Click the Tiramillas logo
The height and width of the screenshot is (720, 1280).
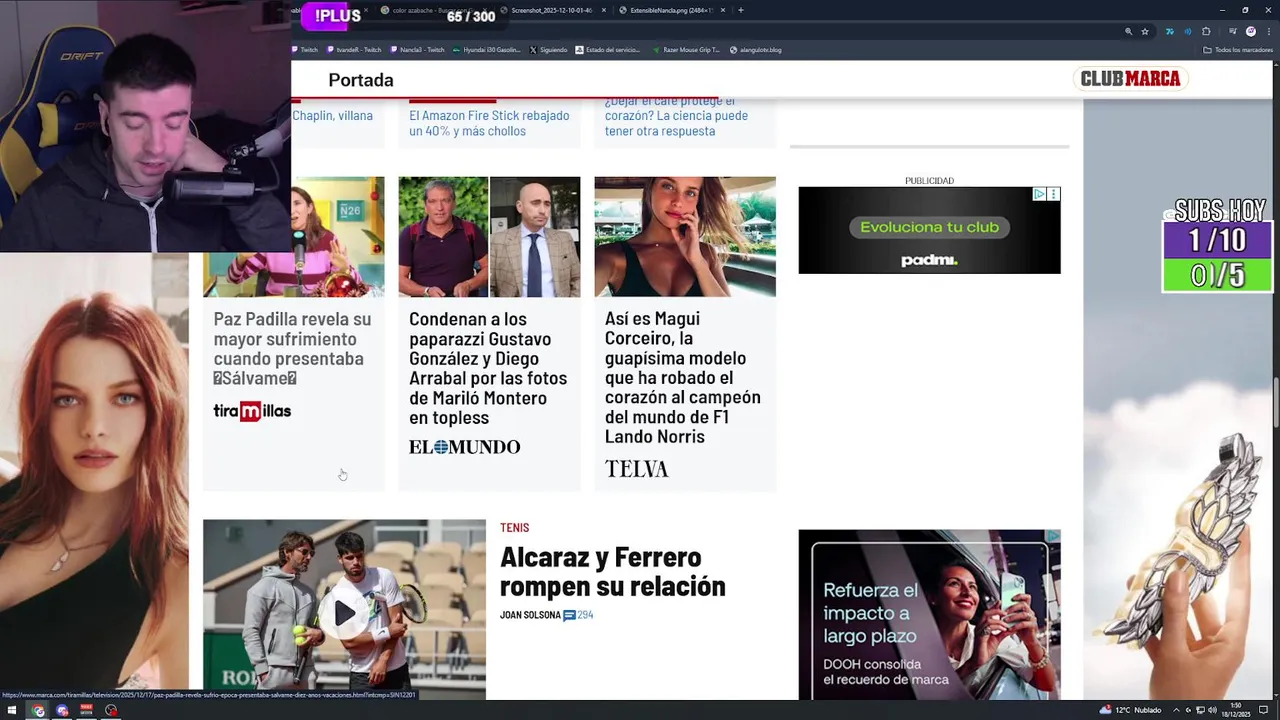pyautogui.click(x=252, y=411)
